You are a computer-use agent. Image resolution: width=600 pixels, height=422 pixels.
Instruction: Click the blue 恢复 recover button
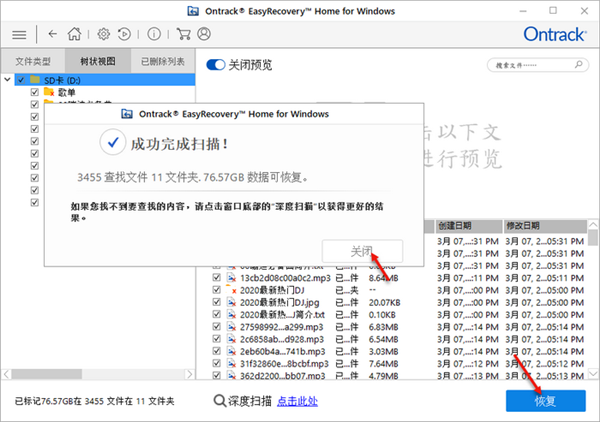(546, 401)
